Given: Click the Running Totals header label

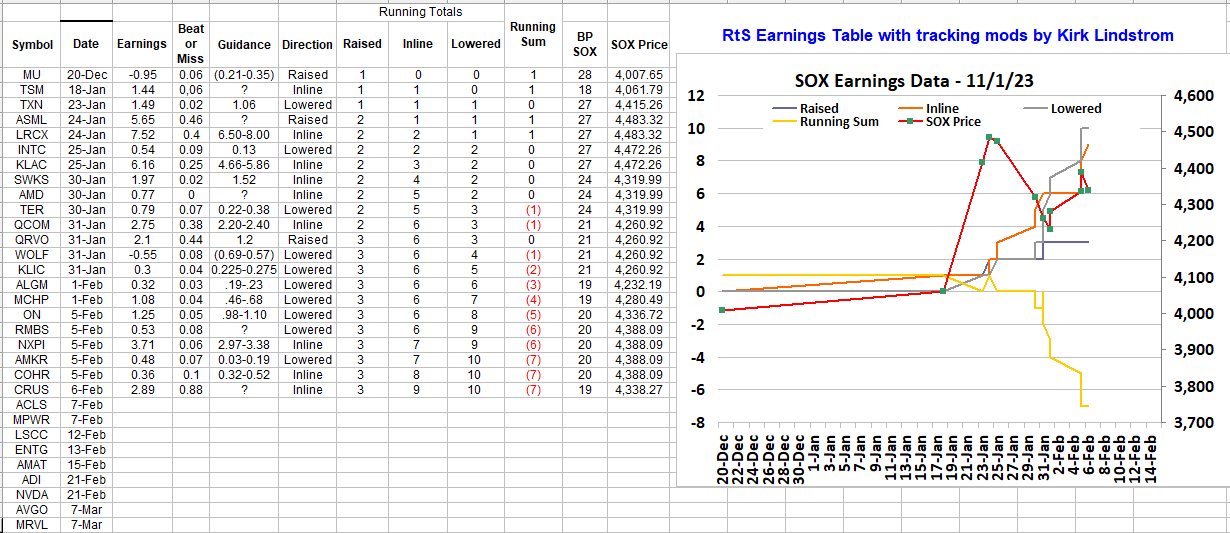Looking at the screenshot, I should coord(420,12).
